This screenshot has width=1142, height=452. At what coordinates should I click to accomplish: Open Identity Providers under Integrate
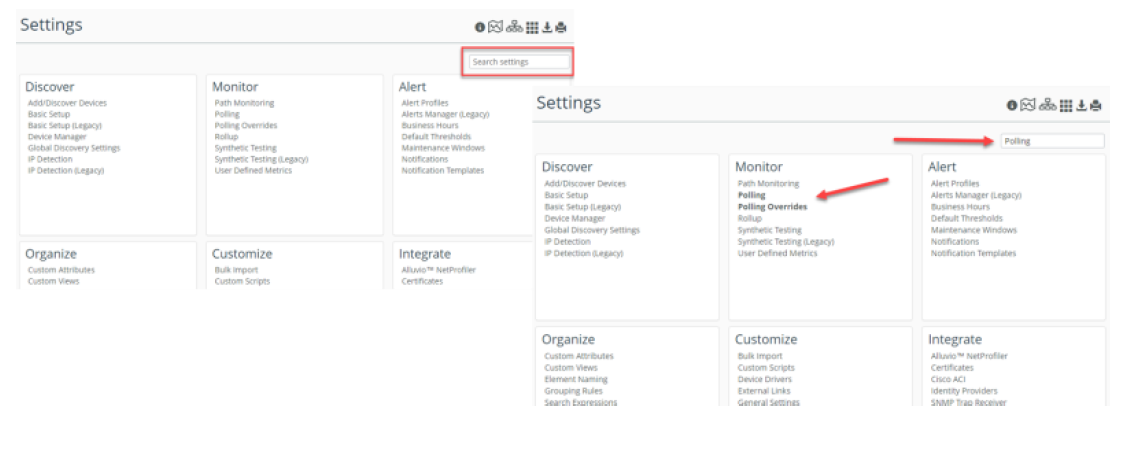pyautogui.click(x=963, y=391)
